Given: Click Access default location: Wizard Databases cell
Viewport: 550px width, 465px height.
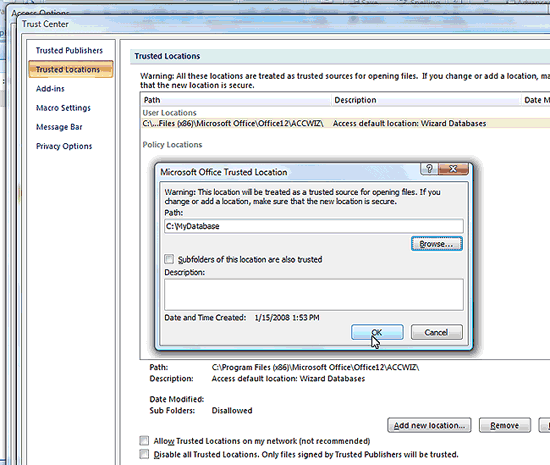Looking at the screenshot, I should pos(409,123).
